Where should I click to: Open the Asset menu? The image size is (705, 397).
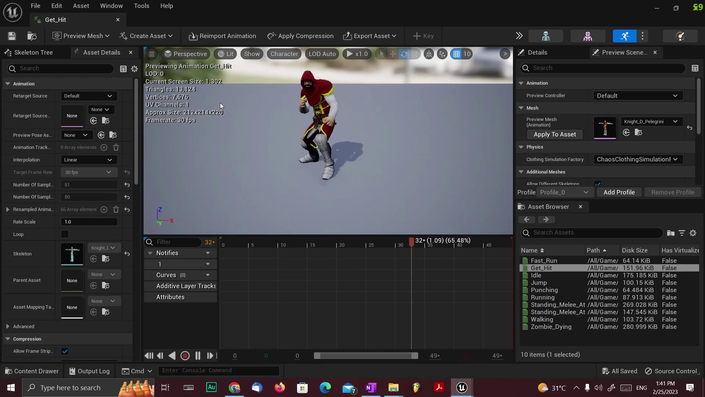(x=81, y=6)
